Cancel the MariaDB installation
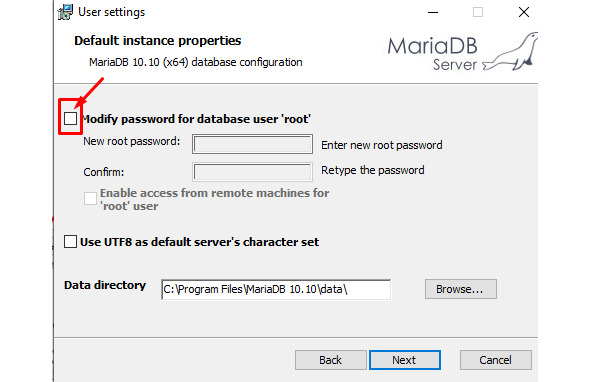Screen dimensions: 591x382 click(x=496, y=360)
